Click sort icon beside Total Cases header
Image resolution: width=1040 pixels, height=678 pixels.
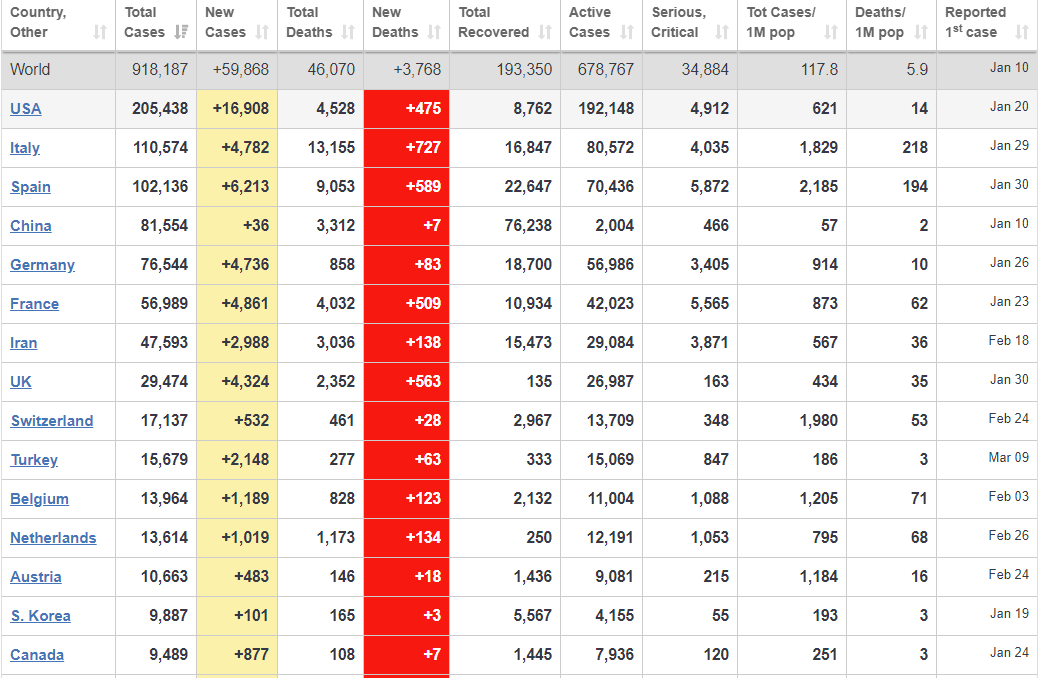[x=181, y=33]
